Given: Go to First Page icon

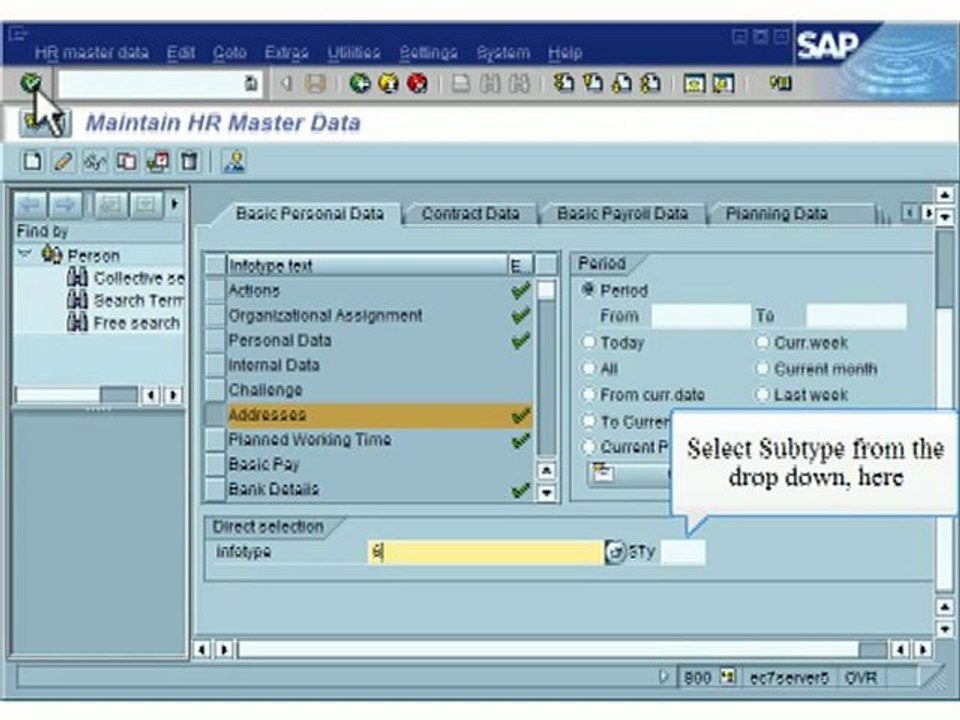Looking at the screenshot, I should click(x=563, y=83).
